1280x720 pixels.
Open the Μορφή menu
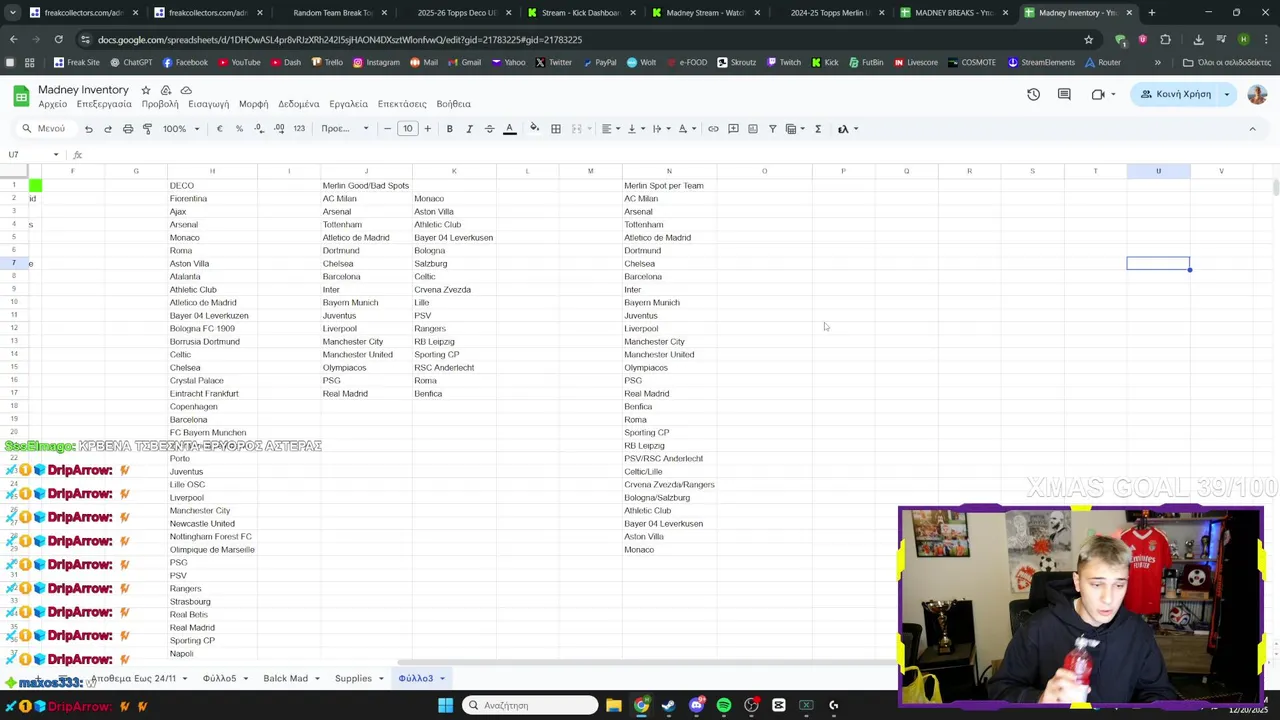[253, 104]
